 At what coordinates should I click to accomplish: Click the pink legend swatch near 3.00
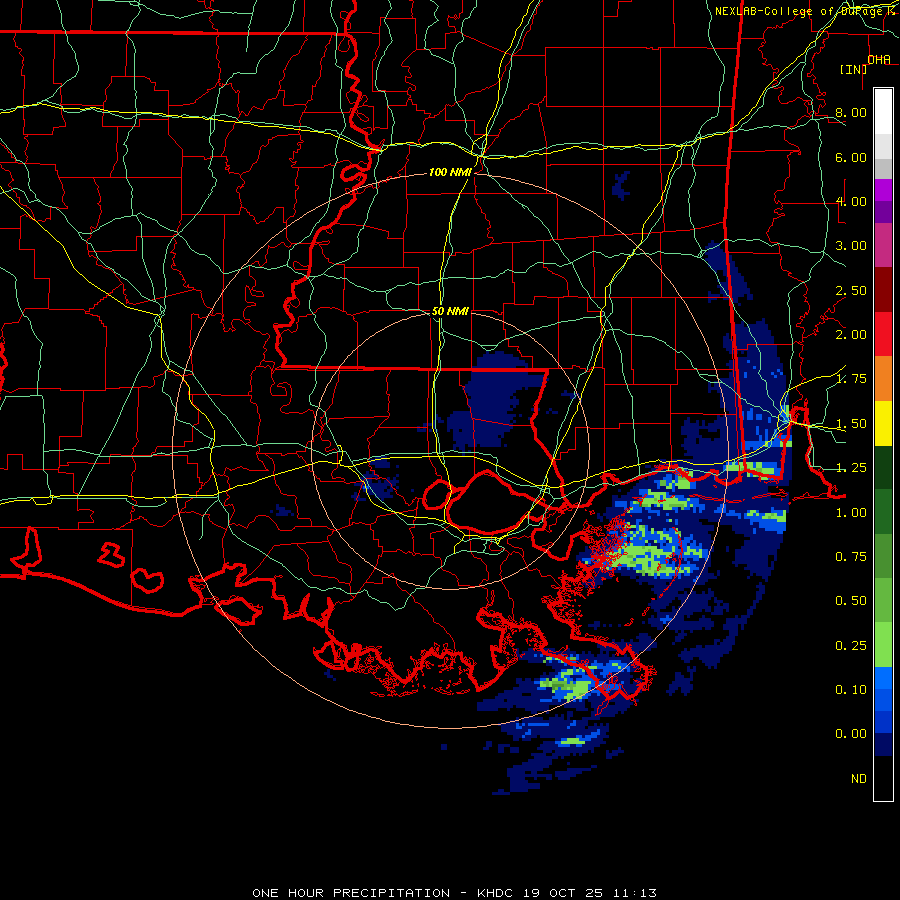point(883,245)
